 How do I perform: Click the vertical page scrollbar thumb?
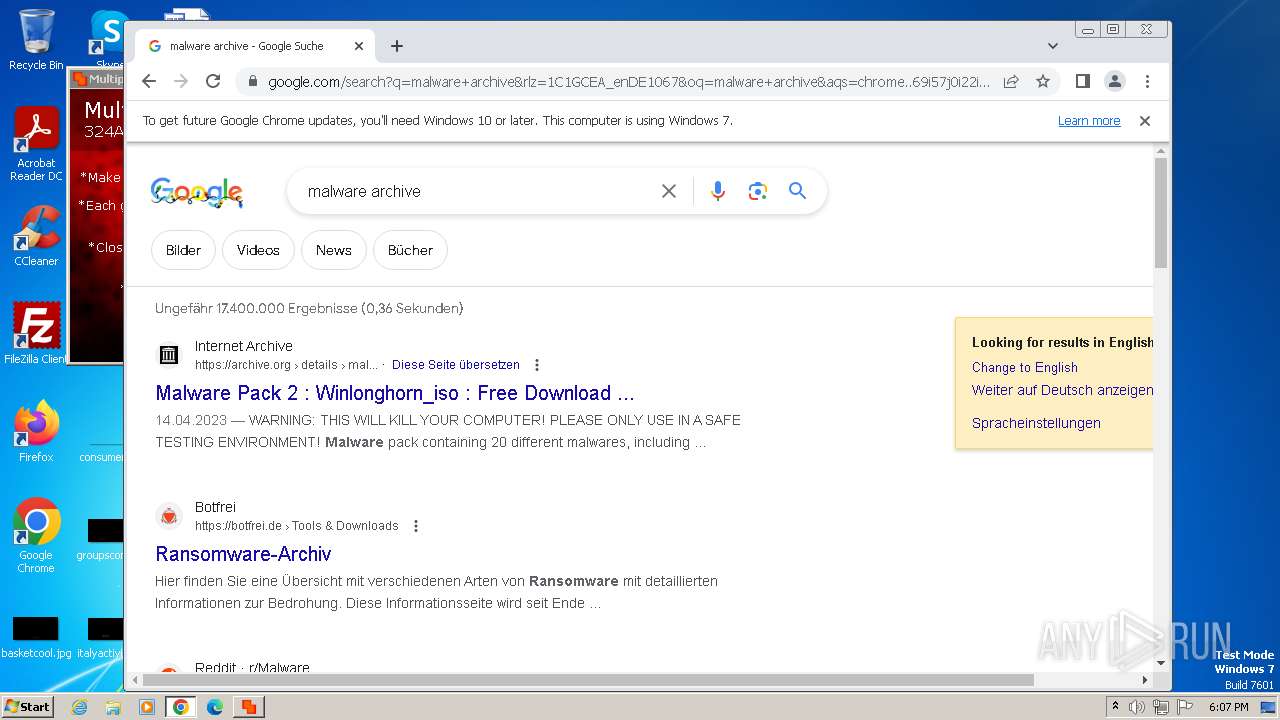(1161, 213)
